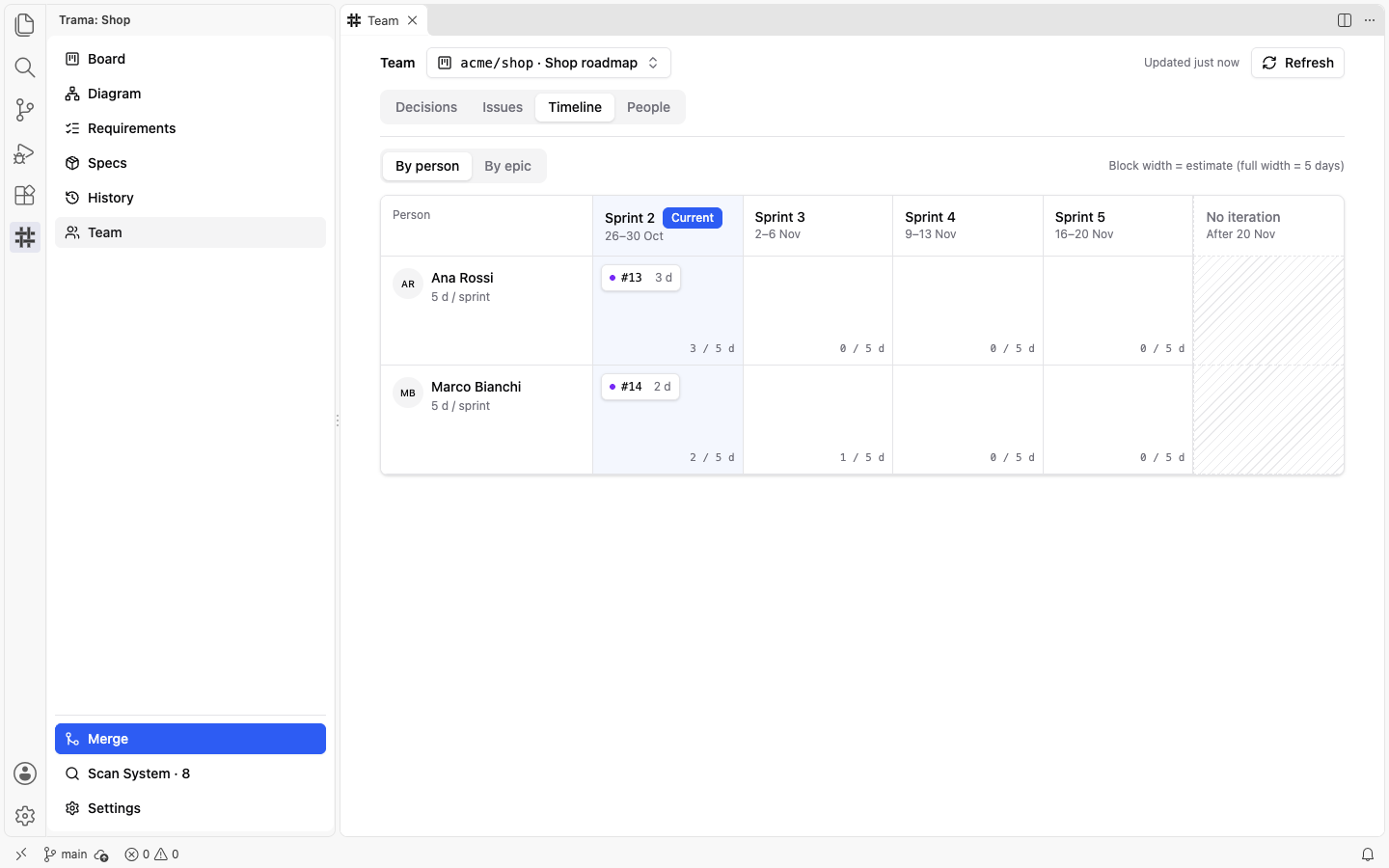Click the 'Updated just now' text

(x=1191, y=63)
